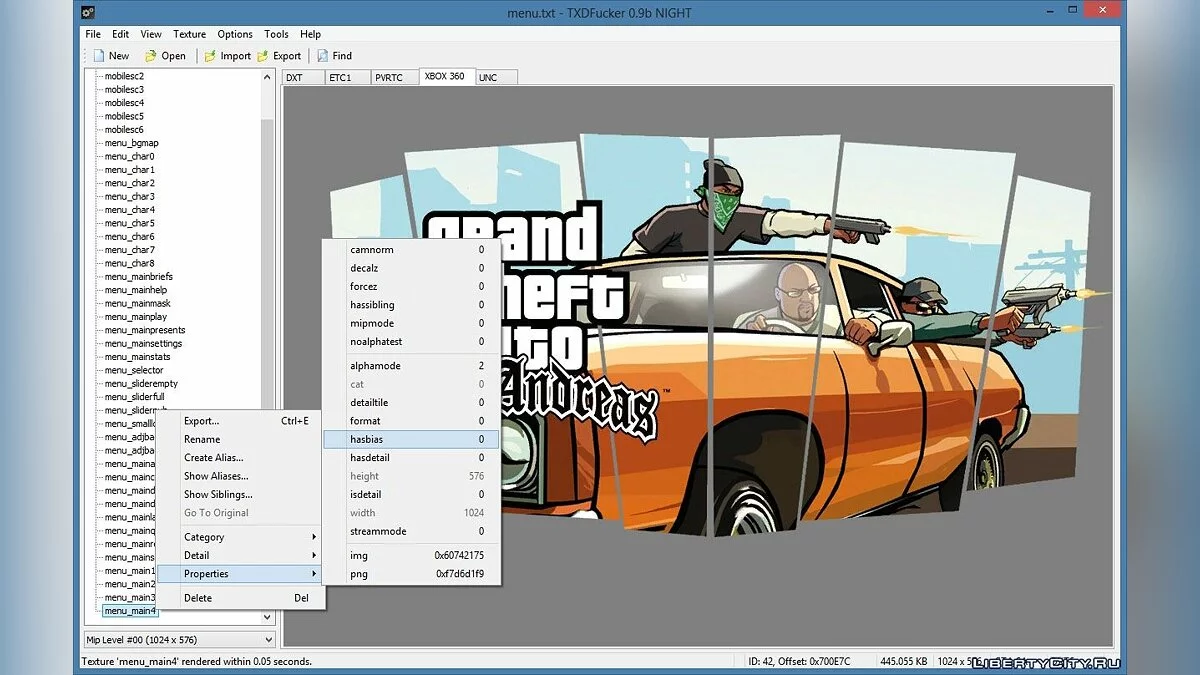Image resolution: width=1200 pixels, height=675 pixels.
Task: Switch to the PVRTC tab
Action: pos(388,78)
